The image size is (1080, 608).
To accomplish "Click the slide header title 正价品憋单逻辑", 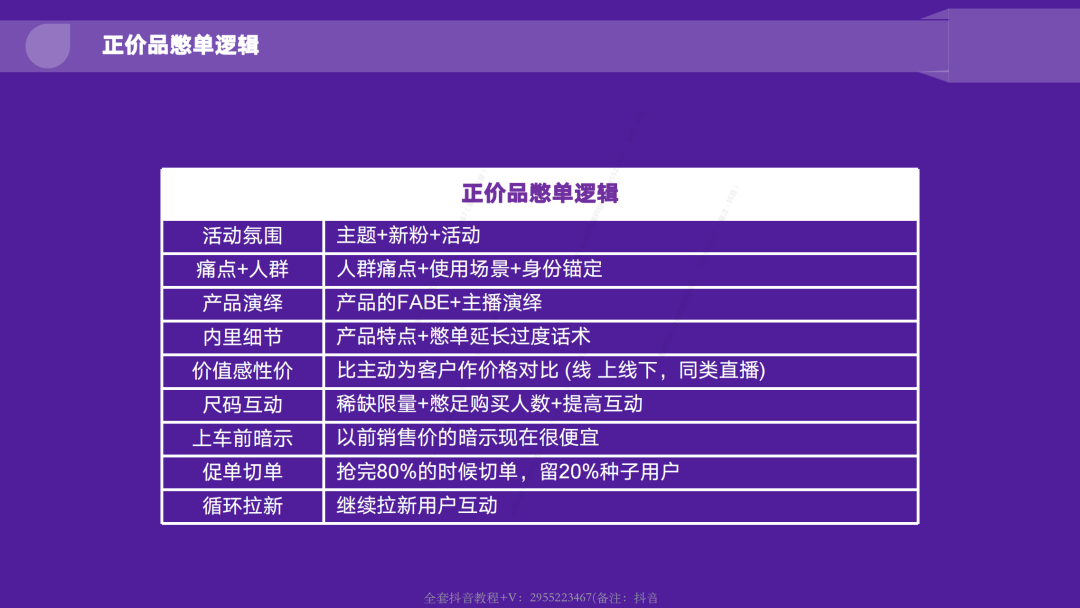I will [180, 45].
